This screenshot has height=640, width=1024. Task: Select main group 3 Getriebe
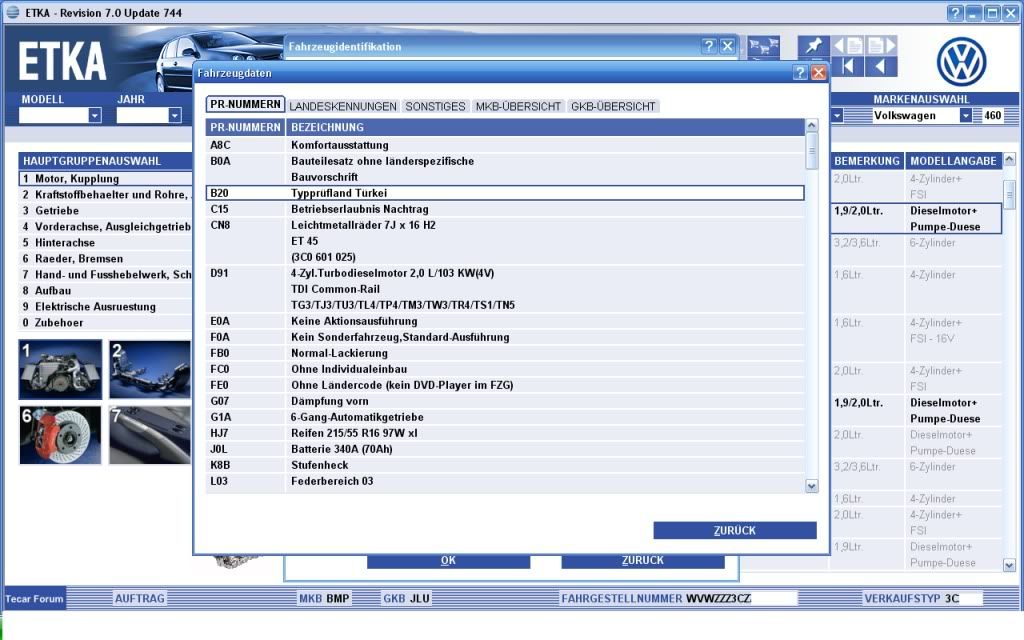pos(105,210)
